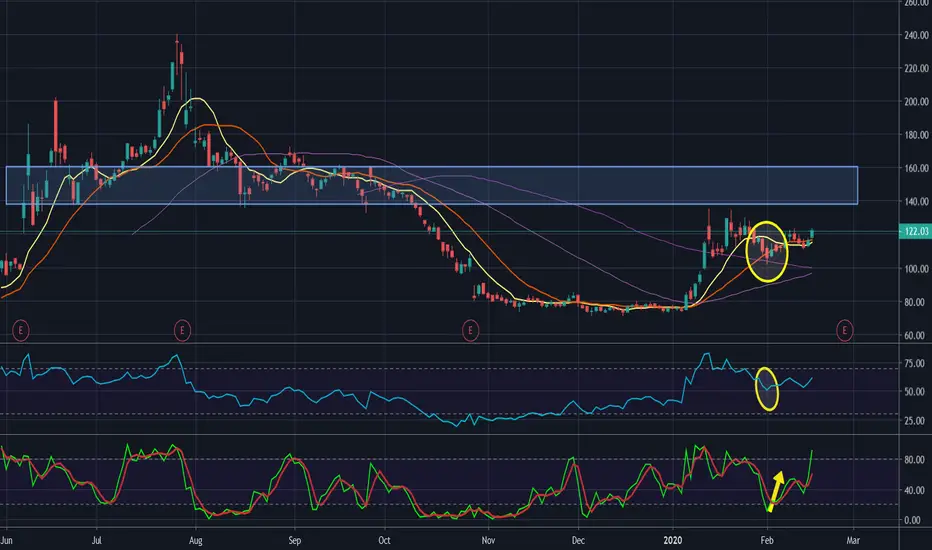Screen dimensions: 932x550
Task: Click the 140.00 price axis label
Action: click(916, 202)
